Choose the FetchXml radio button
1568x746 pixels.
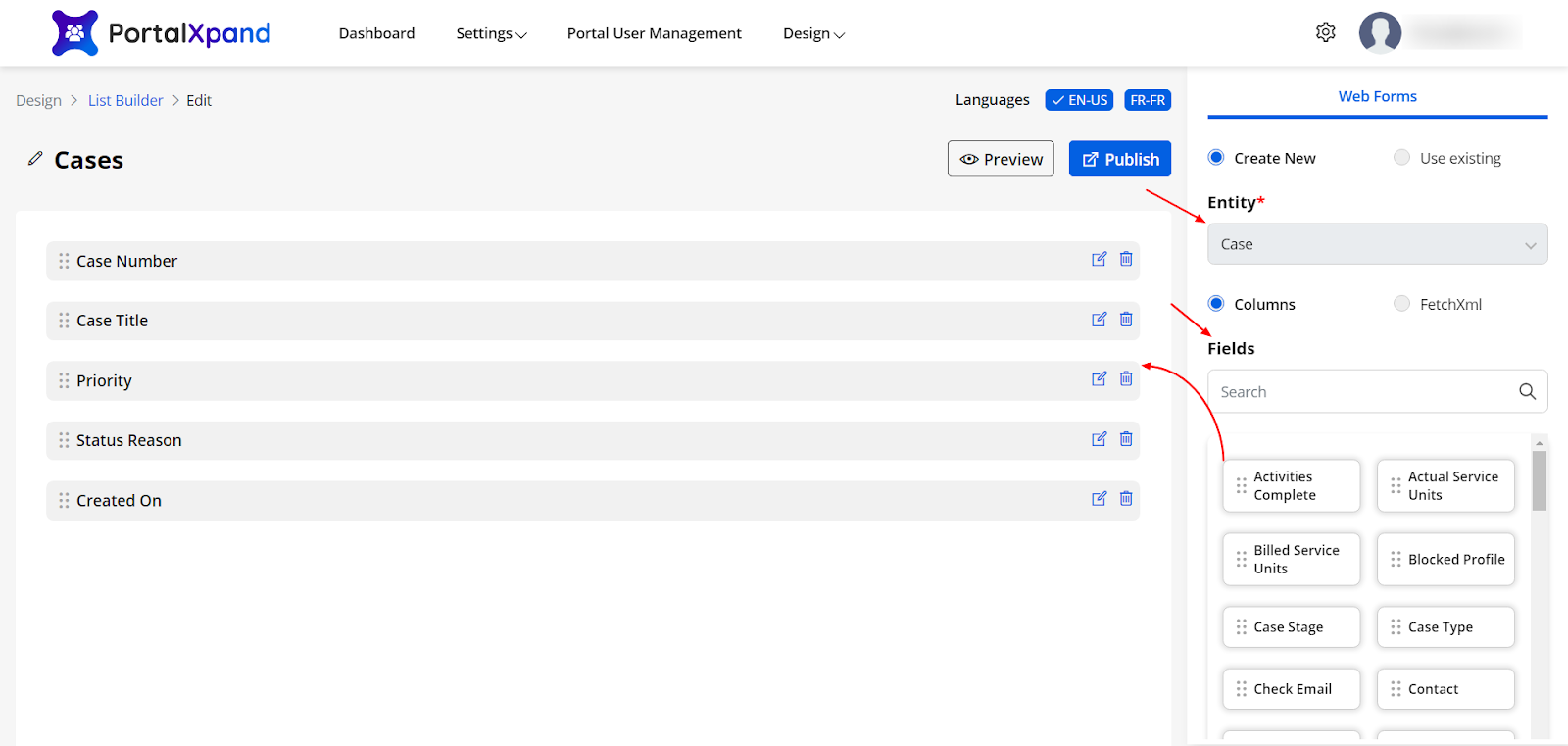[1401, 304]
